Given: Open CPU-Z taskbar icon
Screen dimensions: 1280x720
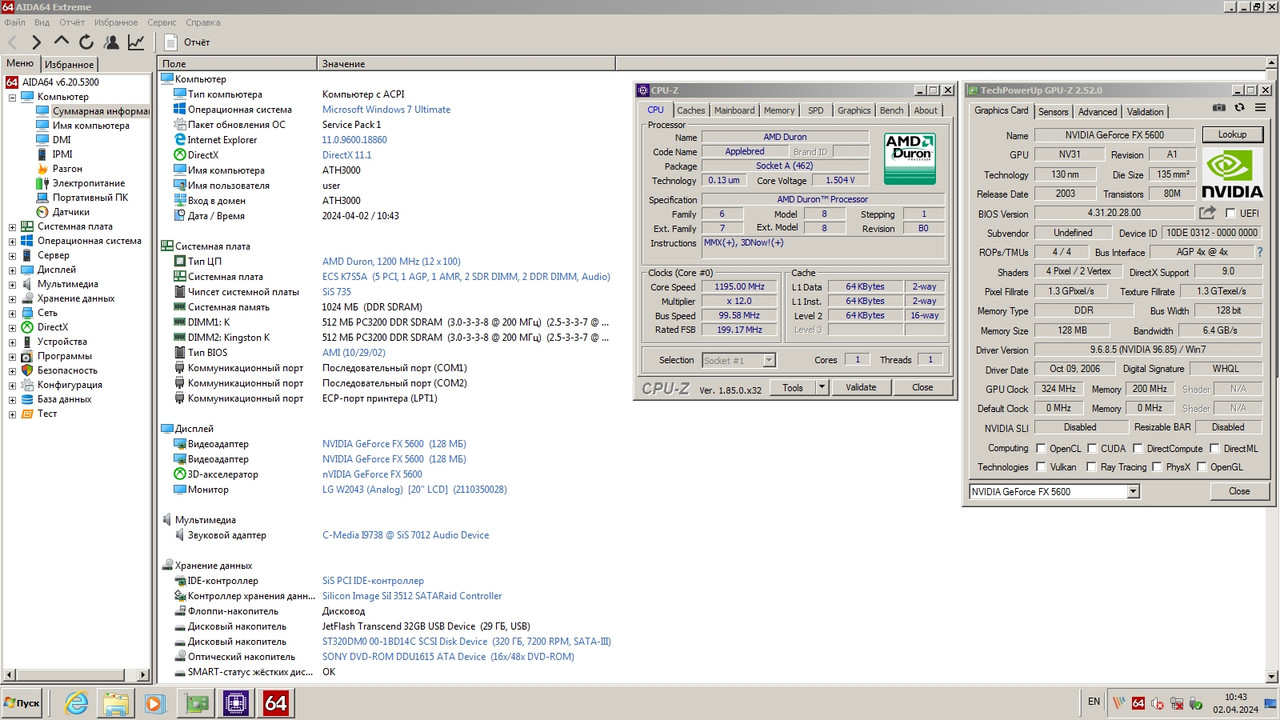Looking at the screenshot, I should click(237, 703).
